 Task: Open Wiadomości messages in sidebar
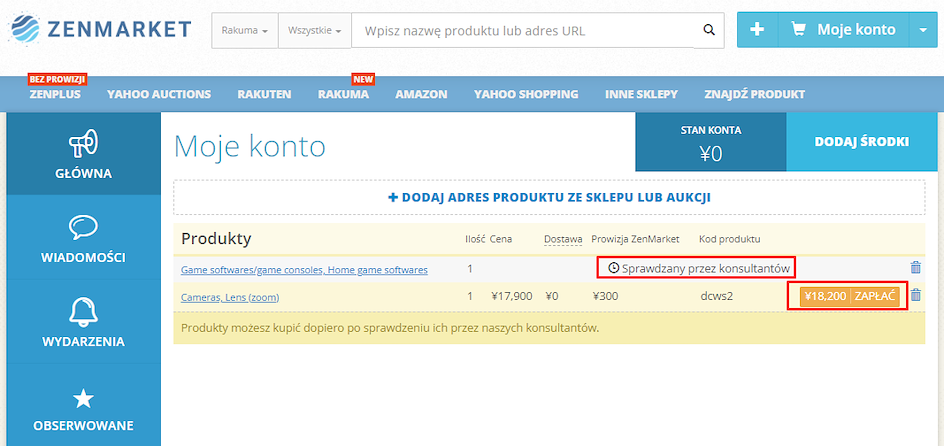coord(84,237)
